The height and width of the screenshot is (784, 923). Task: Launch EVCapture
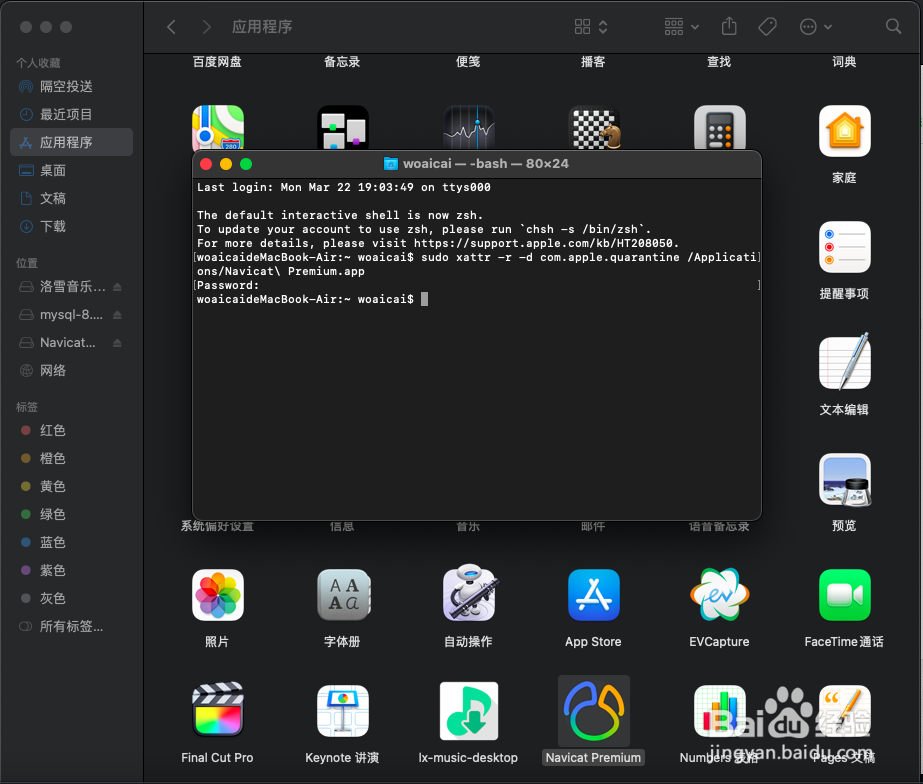[719, 595]
